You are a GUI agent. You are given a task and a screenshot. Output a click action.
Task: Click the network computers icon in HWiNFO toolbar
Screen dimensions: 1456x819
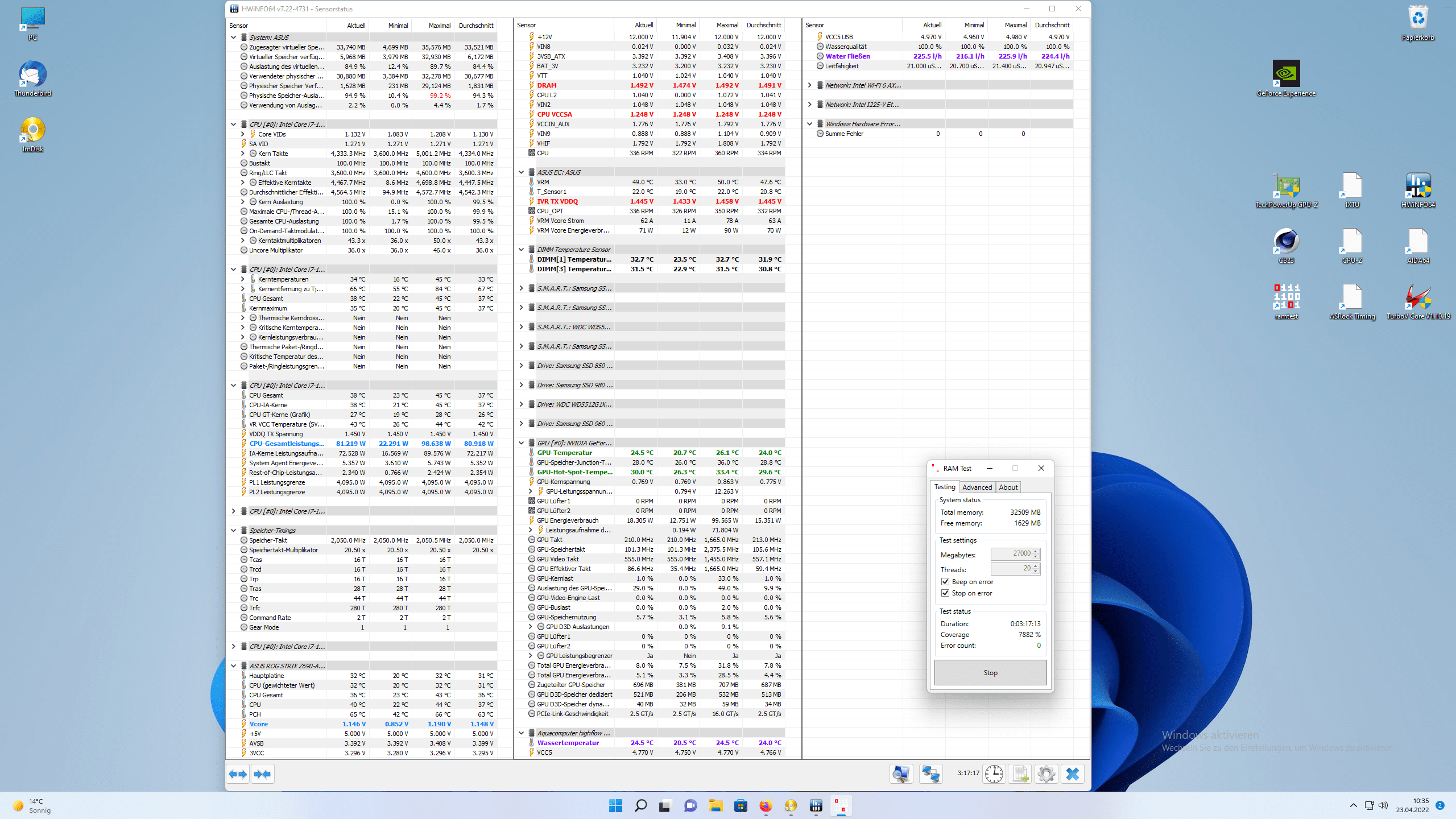(x=930, y=773)
